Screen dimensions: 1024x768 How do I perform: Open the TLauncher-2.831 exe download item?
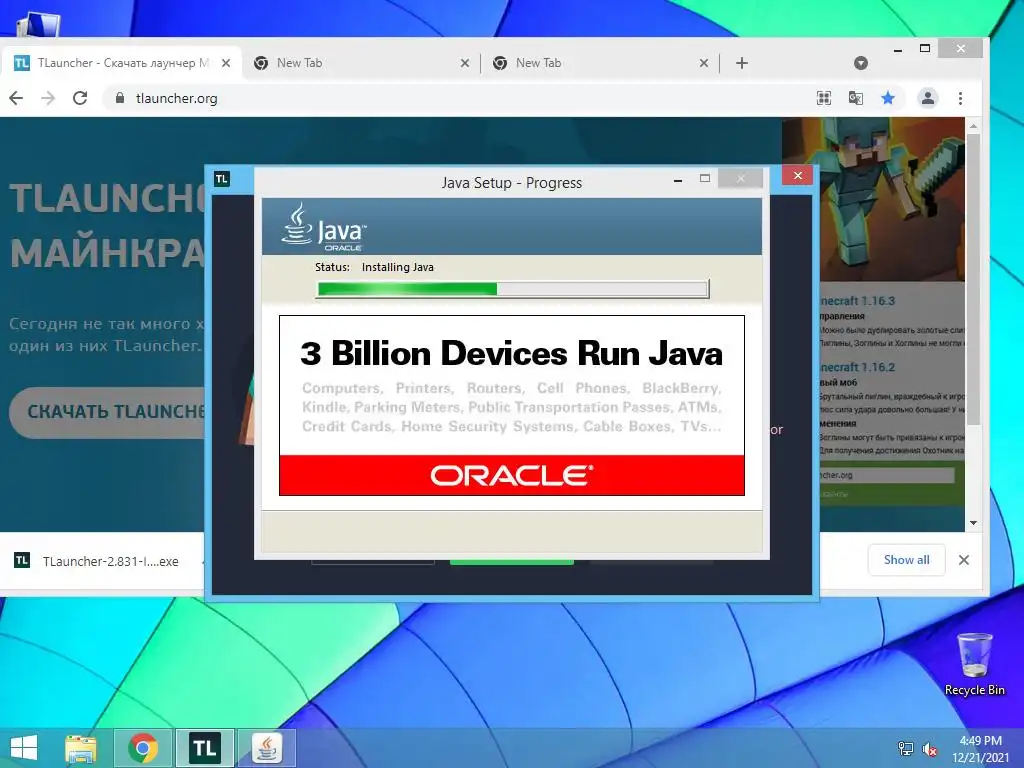click(98, 561)
